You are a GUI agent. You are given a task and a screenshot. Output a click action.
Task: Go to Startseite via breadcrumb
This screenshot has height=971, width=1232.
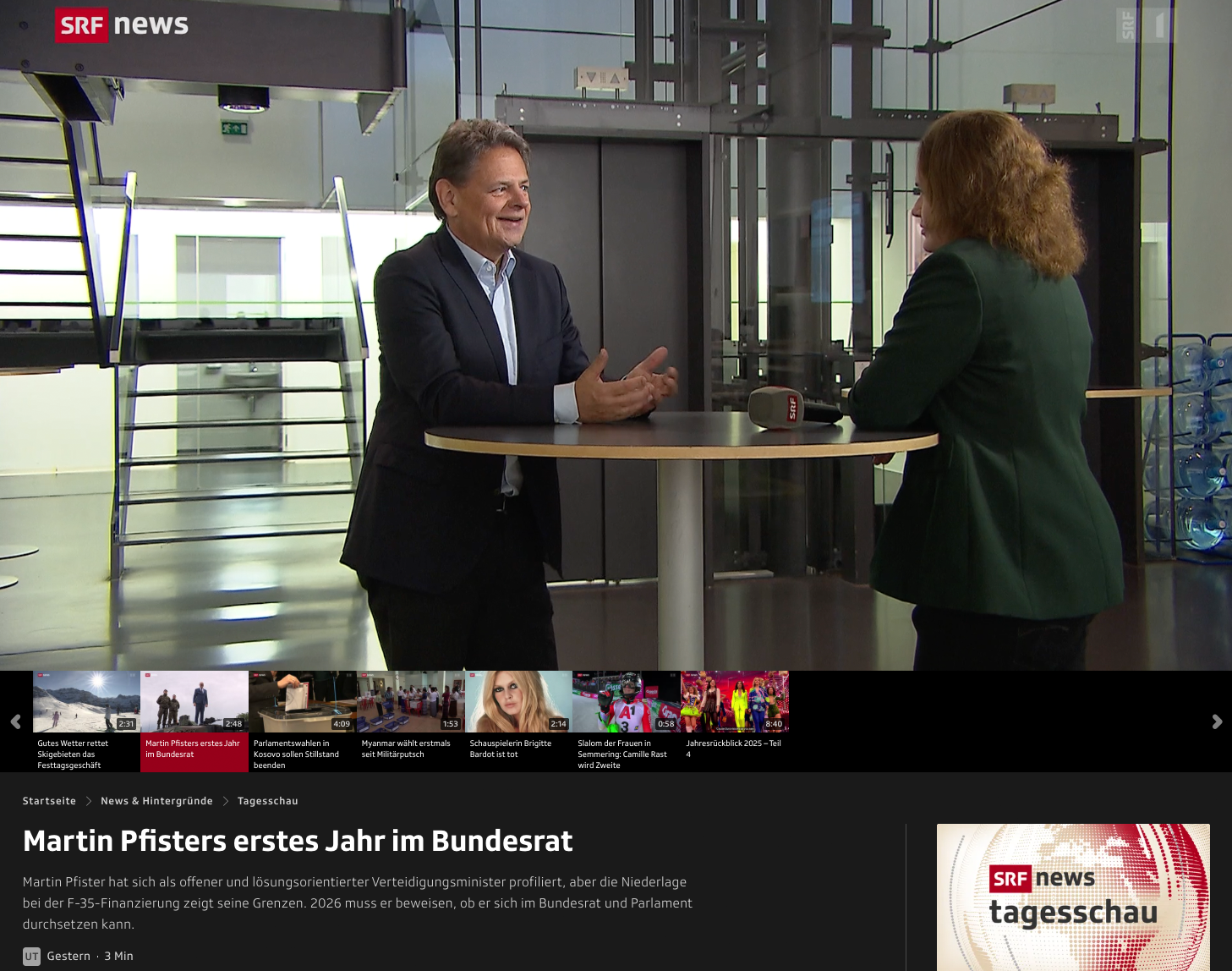click(49, 801)
